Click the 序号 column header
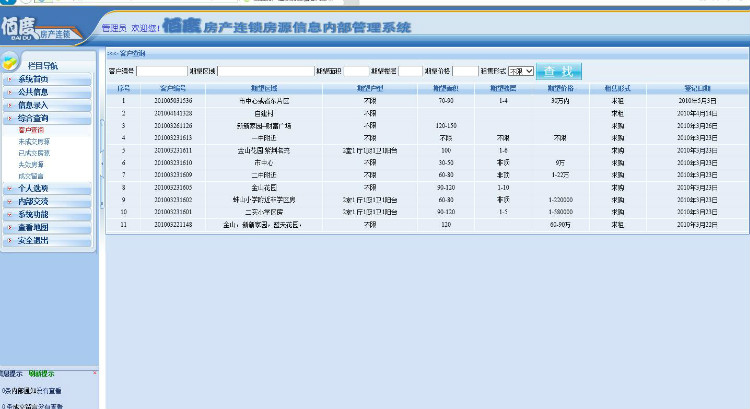The height and width of the screenshot is (409, 750). click(123, 88)
